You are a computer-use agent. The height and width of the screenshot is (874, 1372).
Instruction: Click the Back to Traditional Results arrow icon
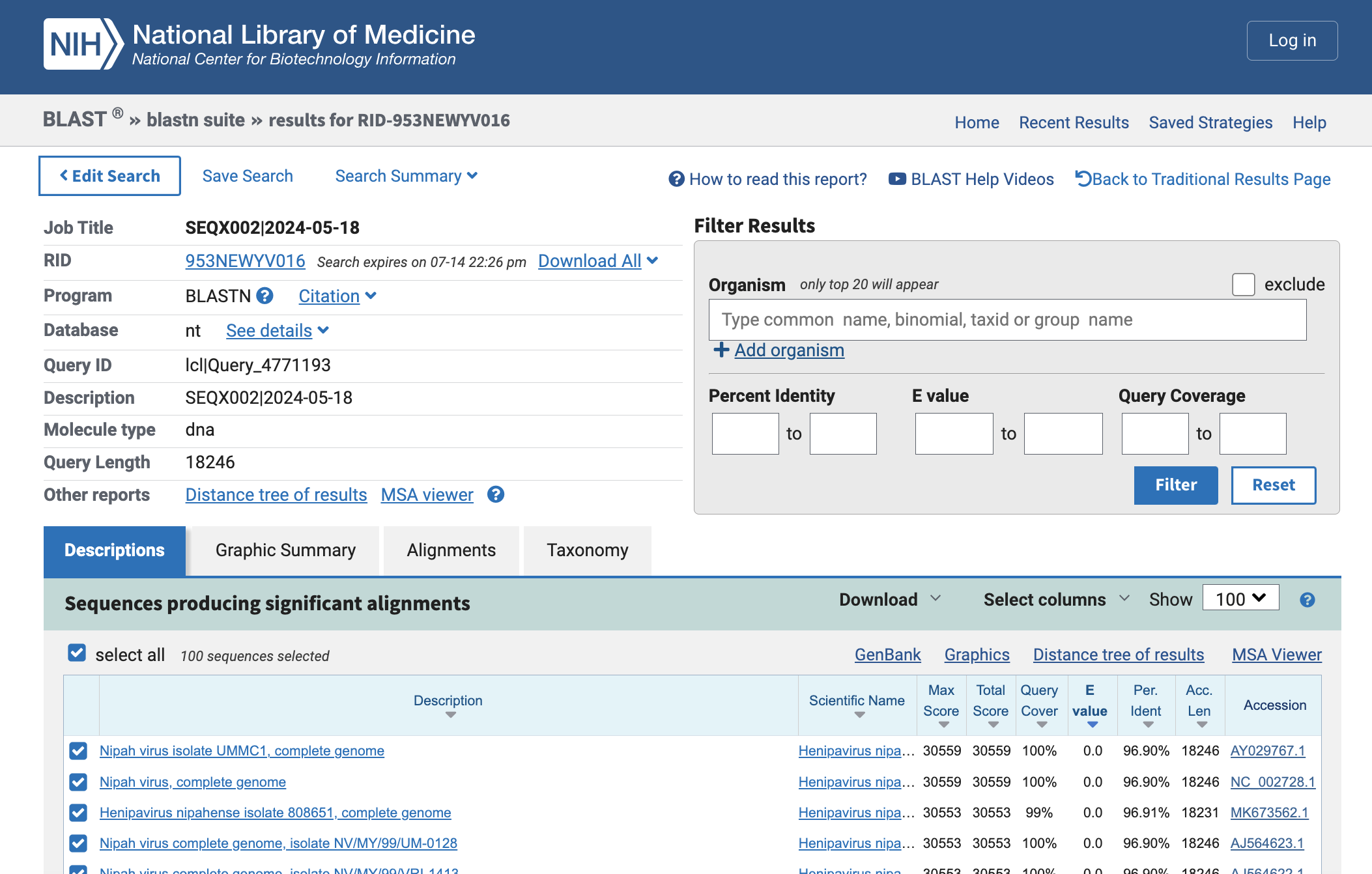tap(1083, 178)
